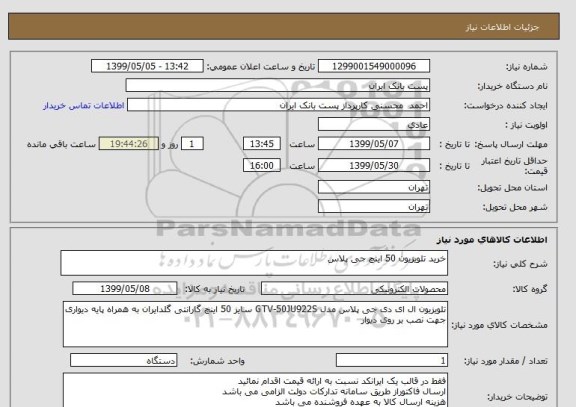Click the section heading اطلاعات کالاهای مورد نیاز
This screenshot has height=407, width=576.
(x=492, y=240)
